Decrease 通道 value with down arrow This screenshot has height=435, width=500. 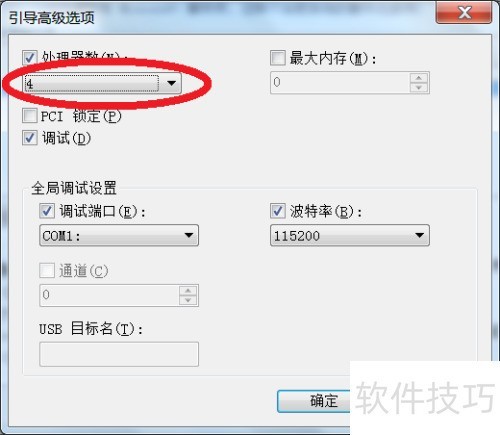[x=188, y=300]
